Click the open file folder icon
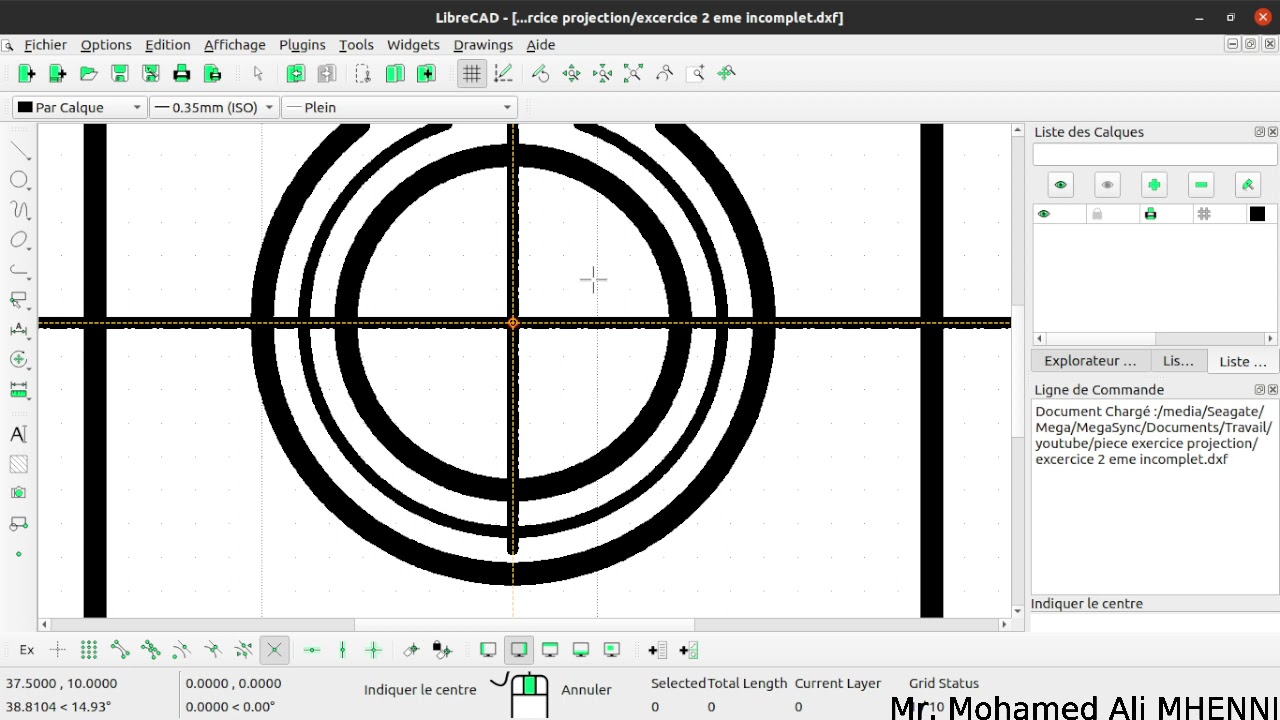 89,73
